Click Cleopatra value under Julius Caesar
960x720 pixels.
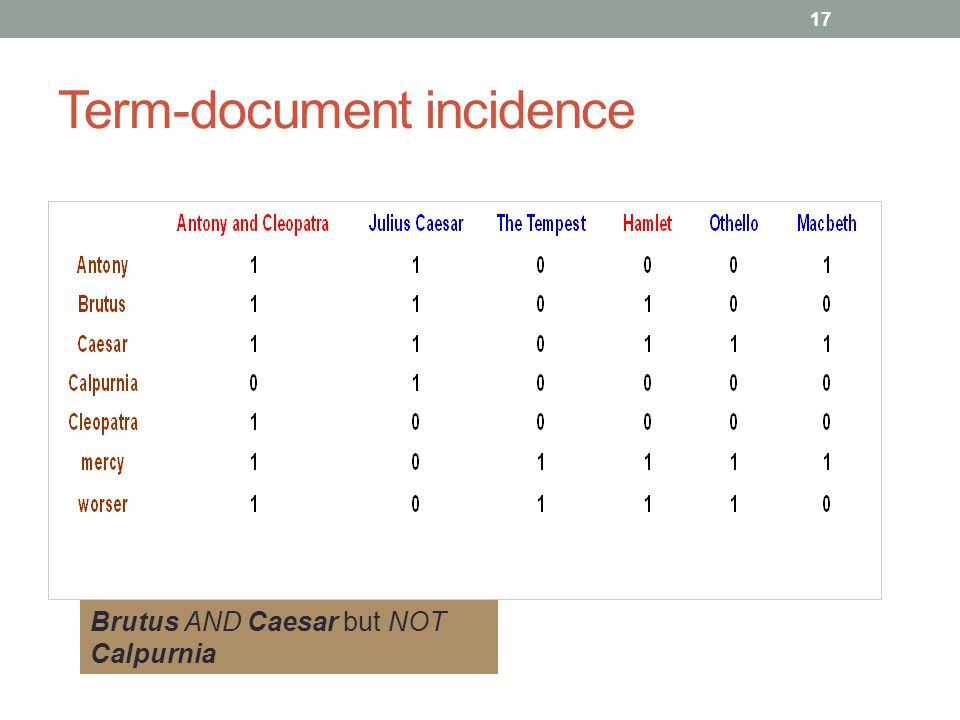tap(415, 422)
